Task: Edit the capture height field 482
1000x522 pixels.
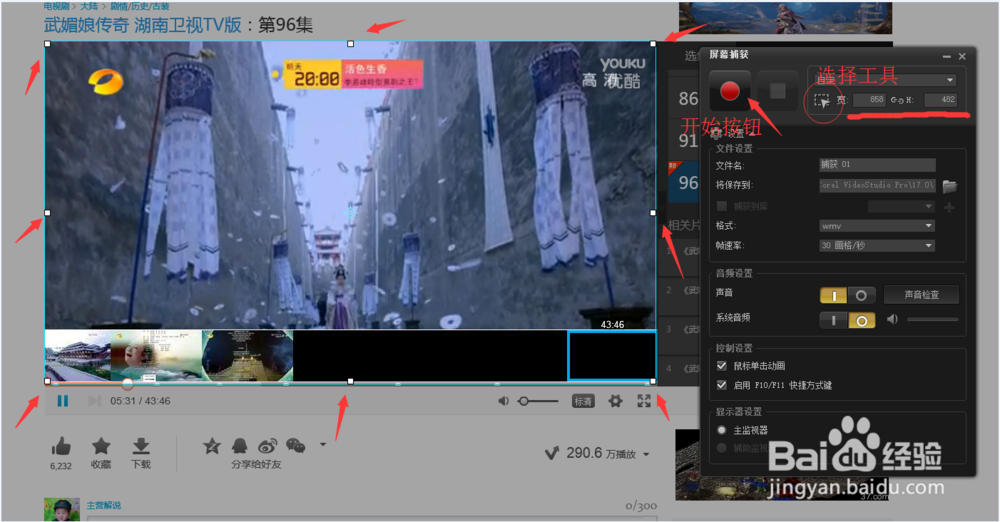Action: pyautogui.click(x=941, y=100)
